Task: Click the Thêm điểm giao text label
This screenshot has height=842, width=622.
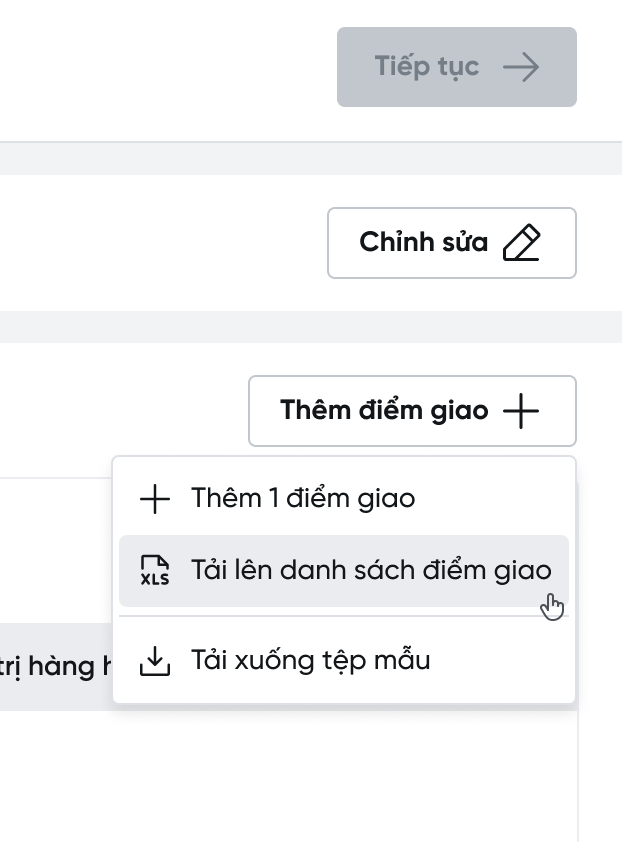Action: 384,410
